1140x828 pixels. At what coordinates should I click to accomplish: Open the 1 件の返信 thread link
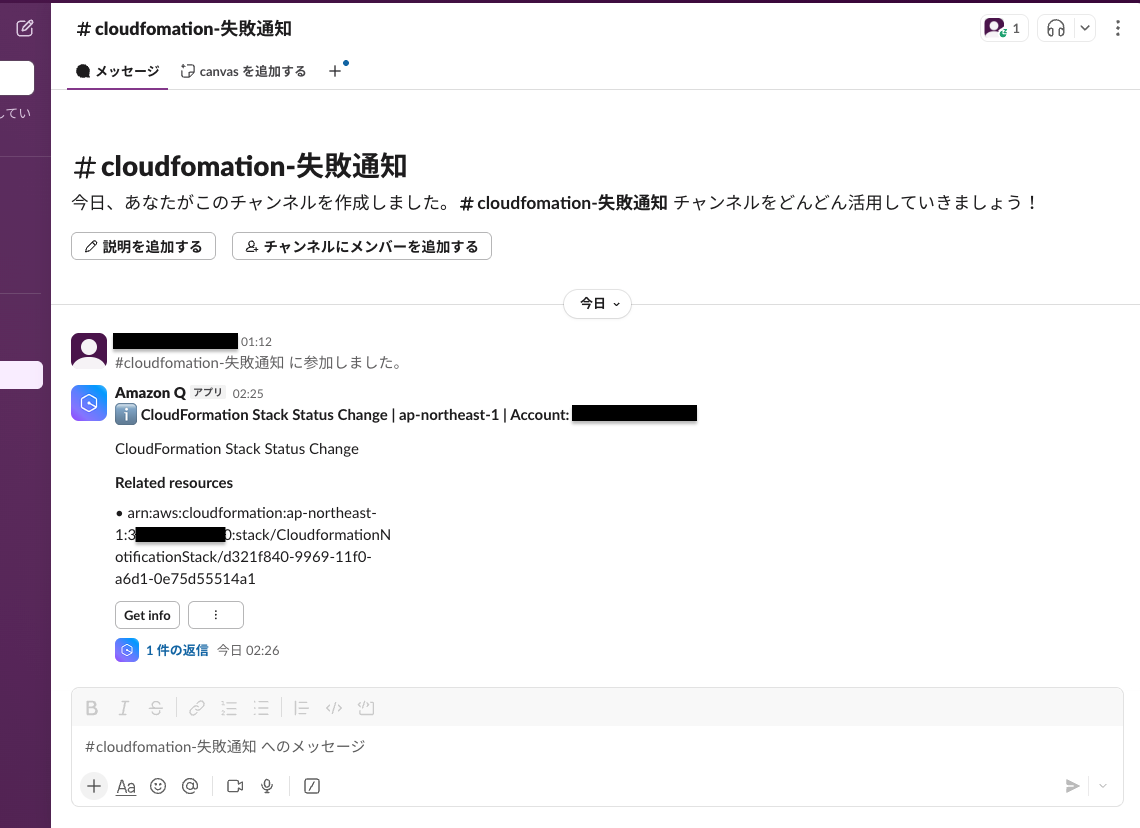point(177,650)
